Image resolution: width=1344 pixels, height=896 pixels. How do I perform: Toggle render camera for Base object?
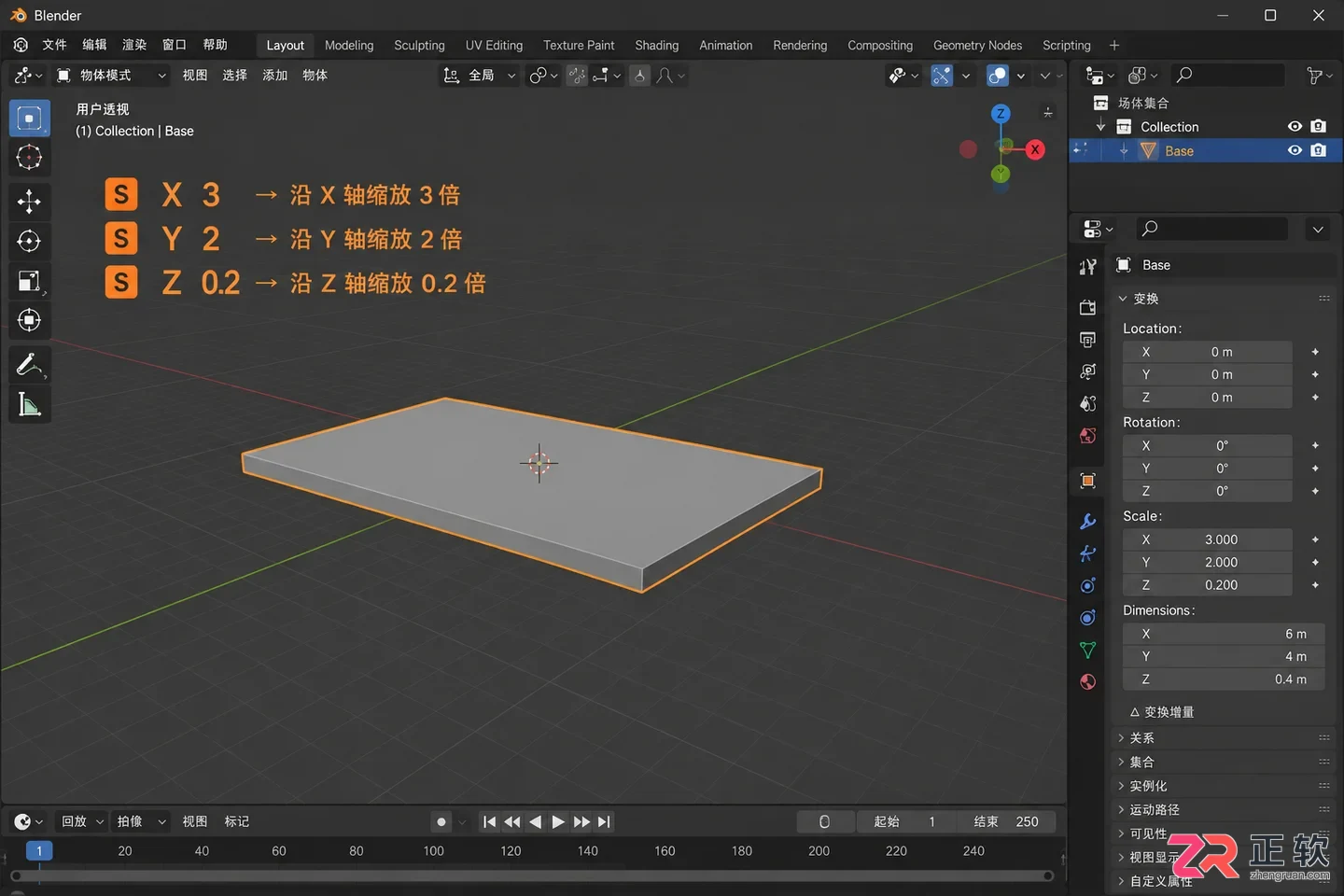click(1318, 150)
